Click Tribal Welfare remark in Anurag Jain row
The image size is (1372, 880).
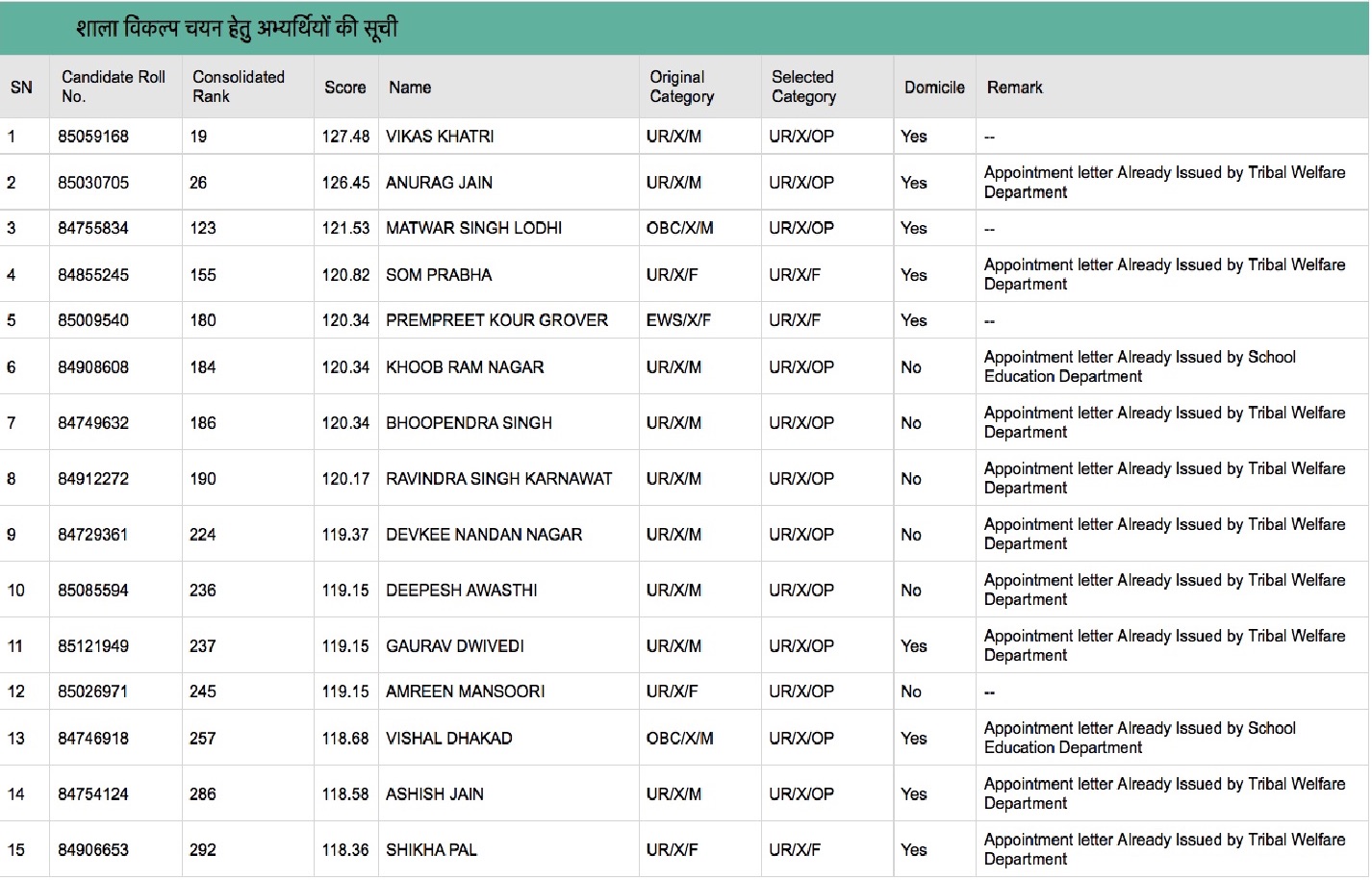tap(1164, 182)
